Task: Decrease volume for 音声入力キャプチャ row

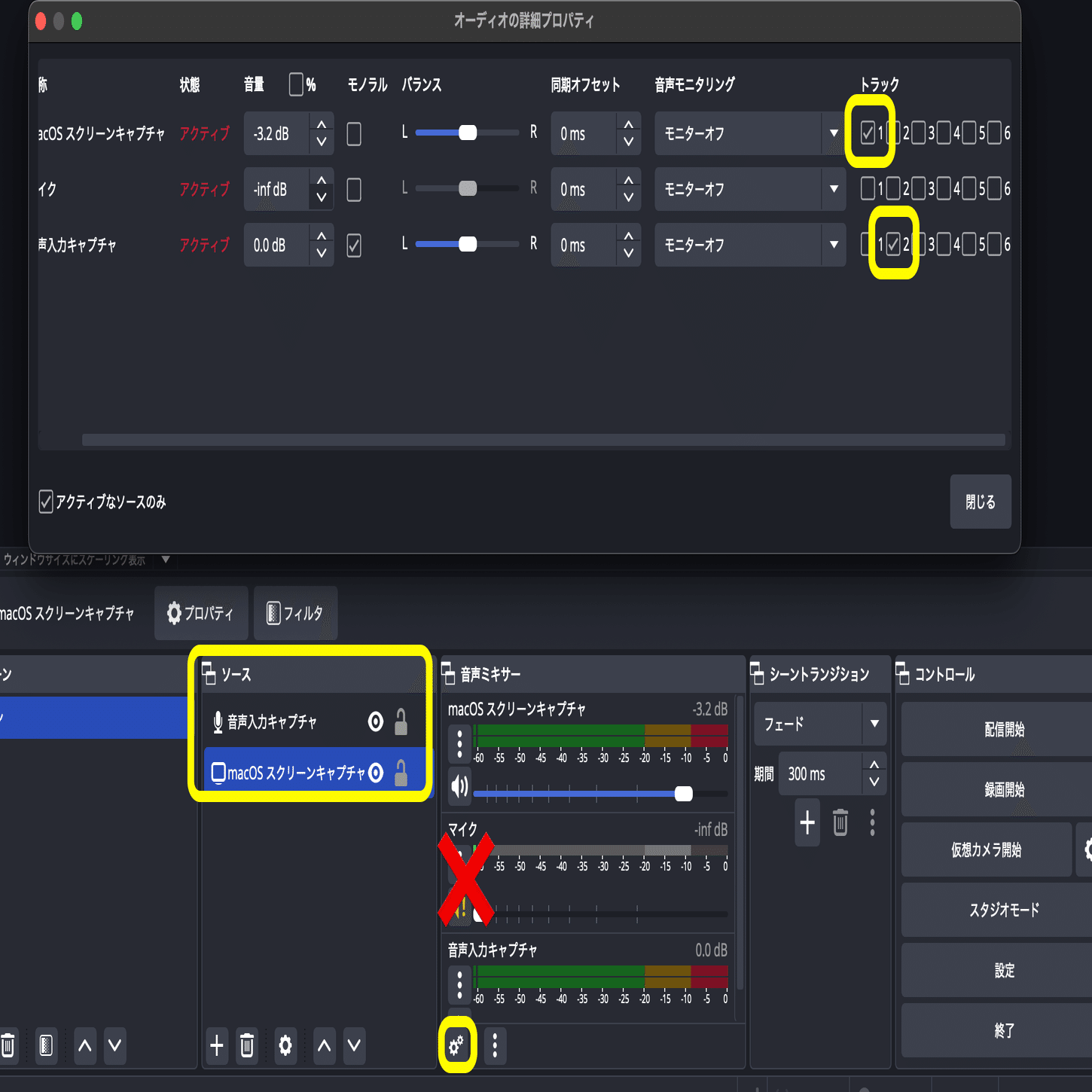Action: [322, 255]
